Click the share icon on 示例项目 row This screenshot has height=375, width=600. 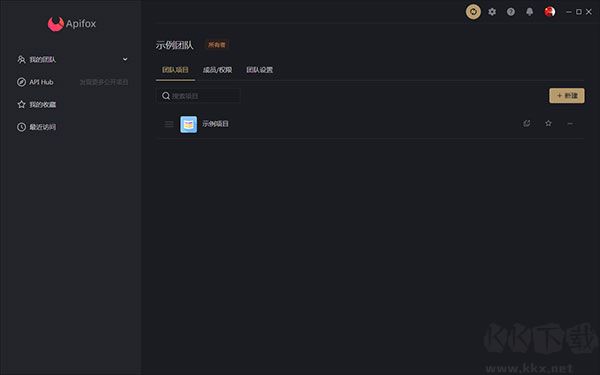pos(527,123)
